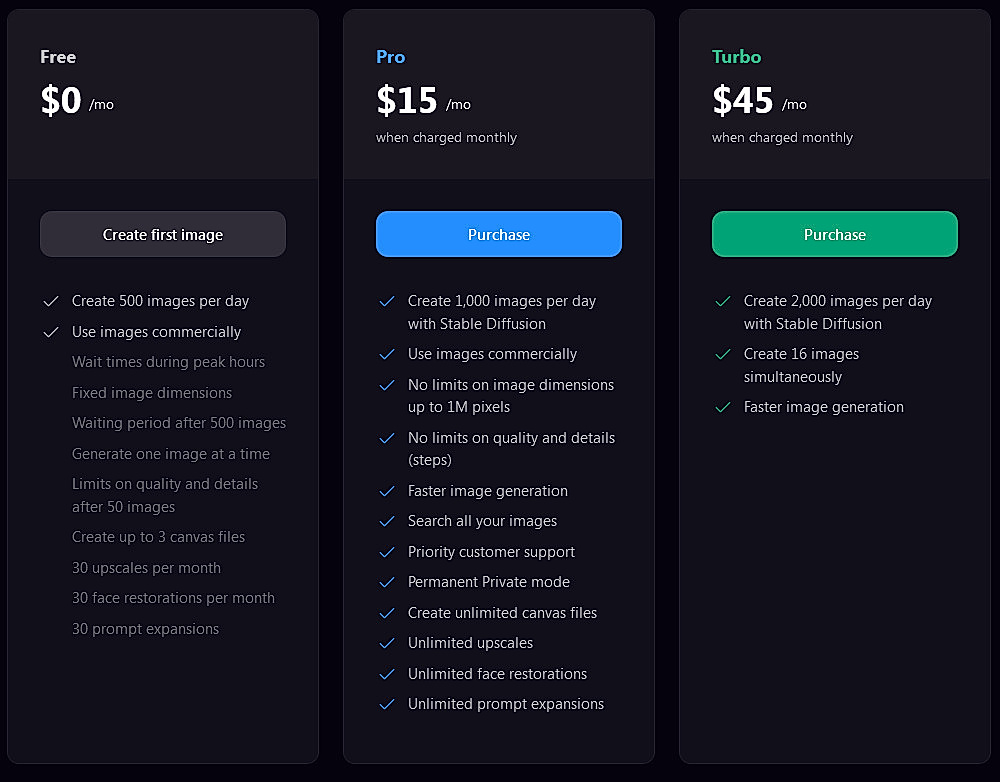Click the "Create first image" button

(x=163, y=234)
